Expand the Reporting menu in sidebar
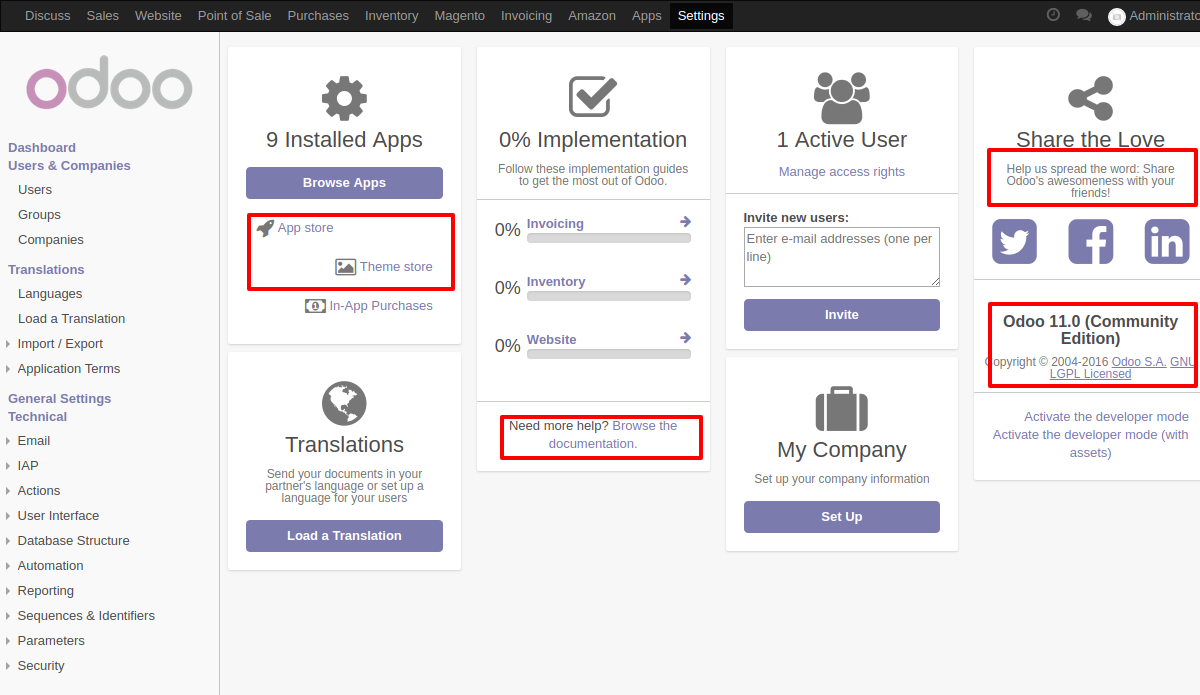 pos(46,591)
